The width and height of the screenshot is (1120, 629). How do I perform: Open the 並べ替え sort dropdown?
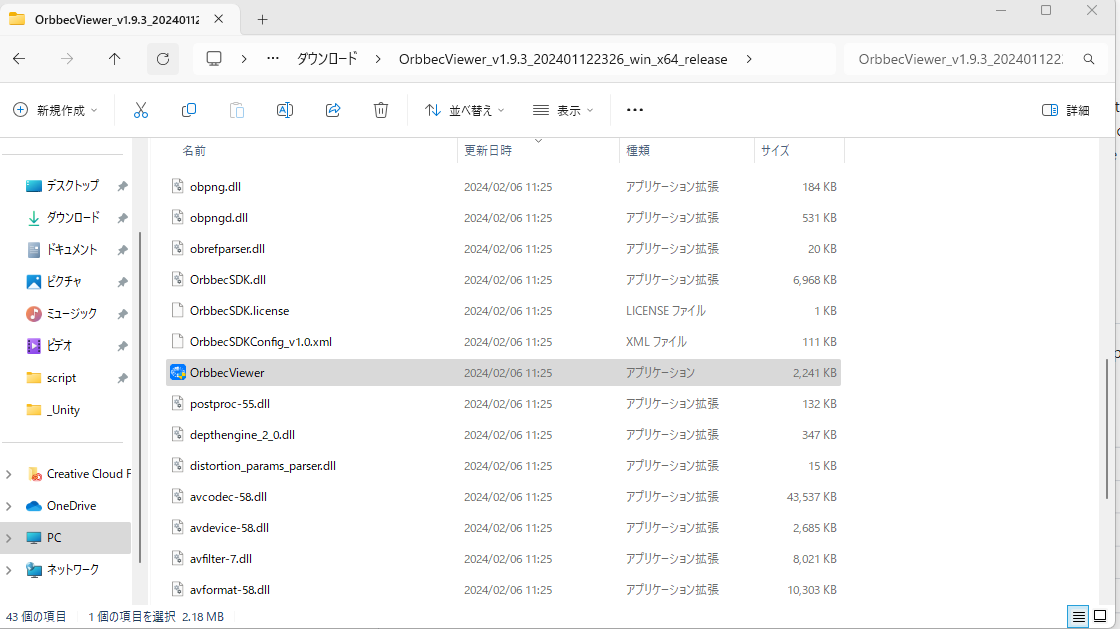(x=464, y=110)
